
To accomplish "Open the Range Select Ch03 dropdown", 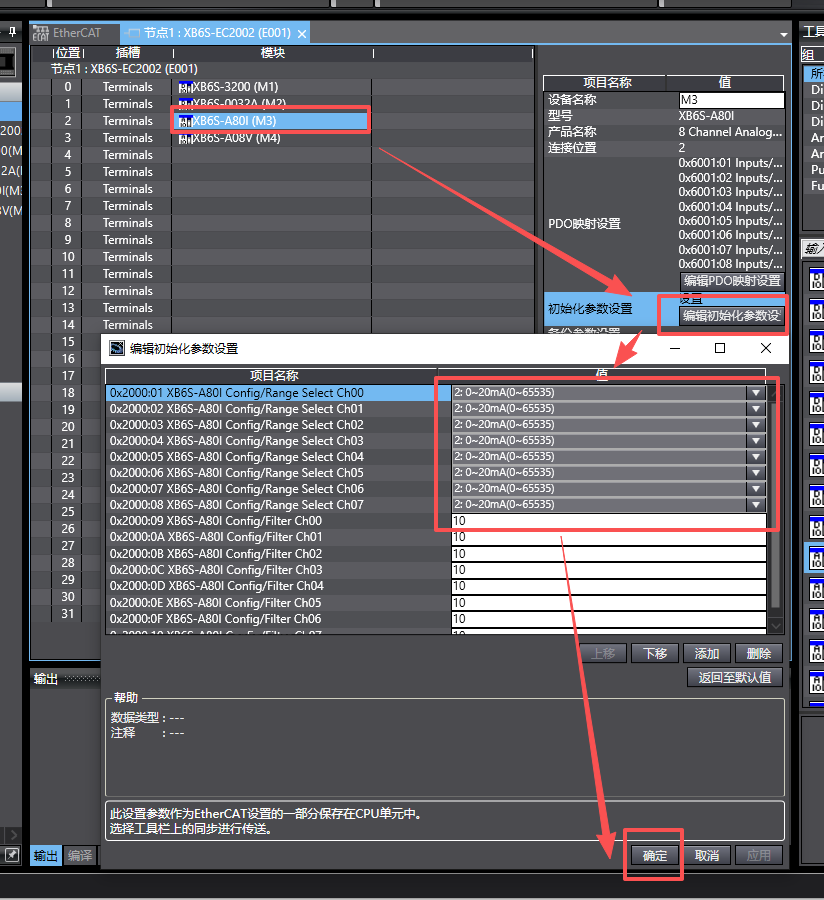I will 756,441.
